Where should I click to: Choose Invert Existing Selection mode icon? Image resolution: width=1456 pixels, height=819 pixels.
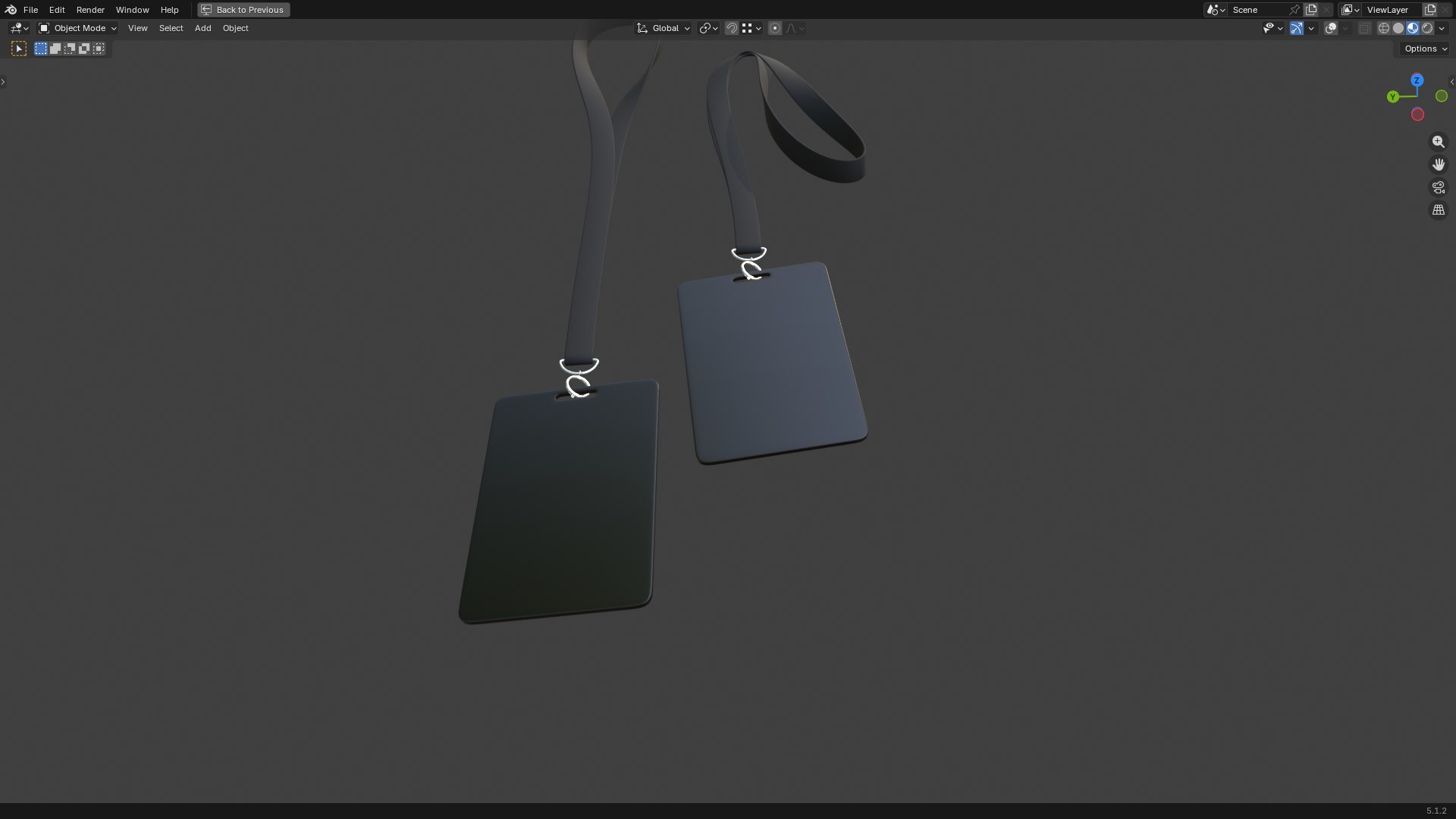[x=84, y=49]
